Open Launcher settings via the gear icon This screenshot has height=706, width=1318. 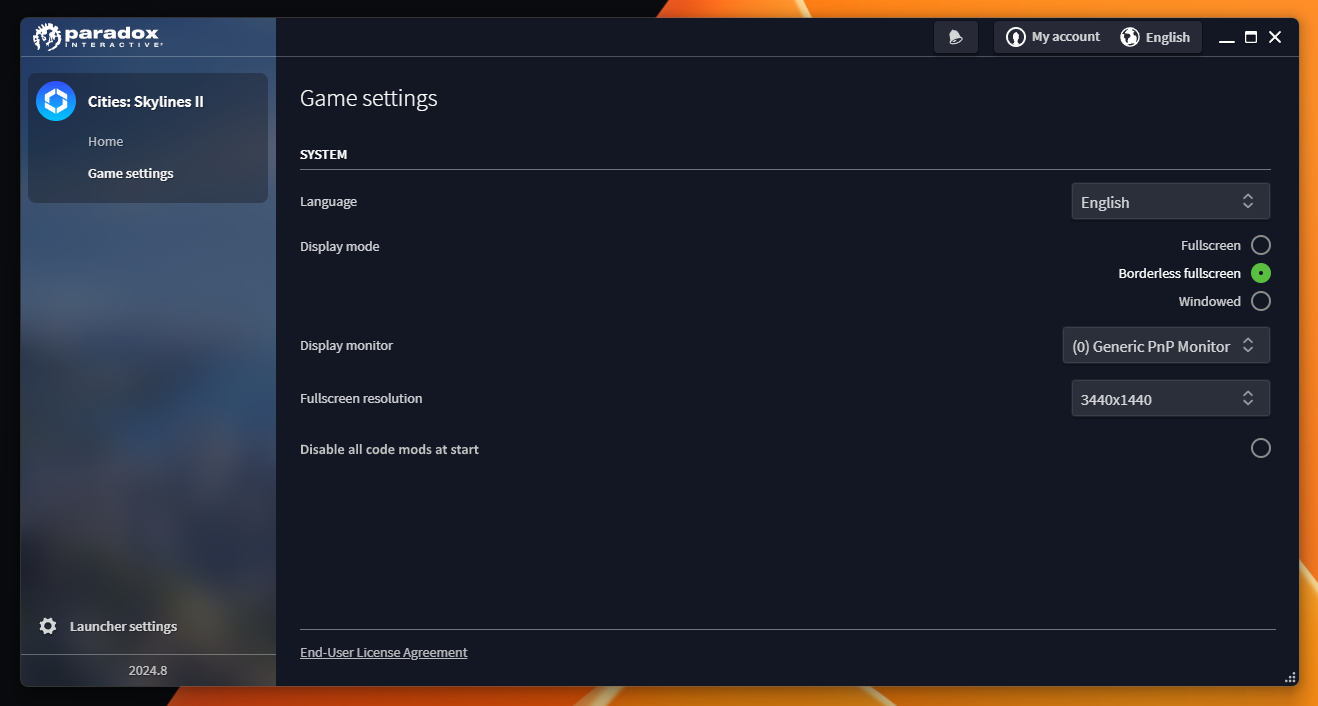coord(47,625)
